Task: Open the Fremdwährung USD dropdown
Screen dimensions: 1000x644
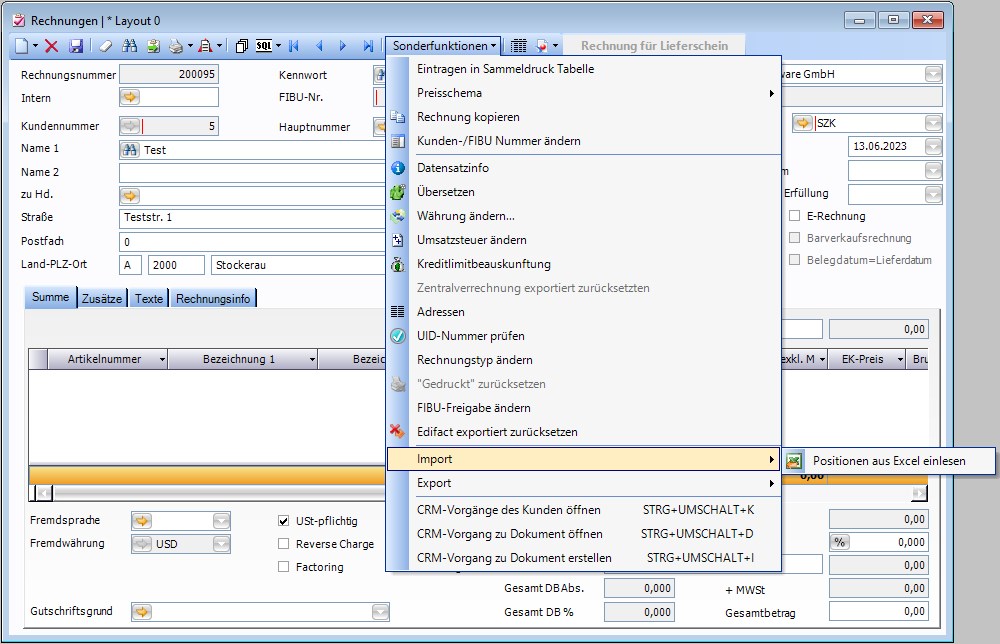Action: (x=221, y=545)
